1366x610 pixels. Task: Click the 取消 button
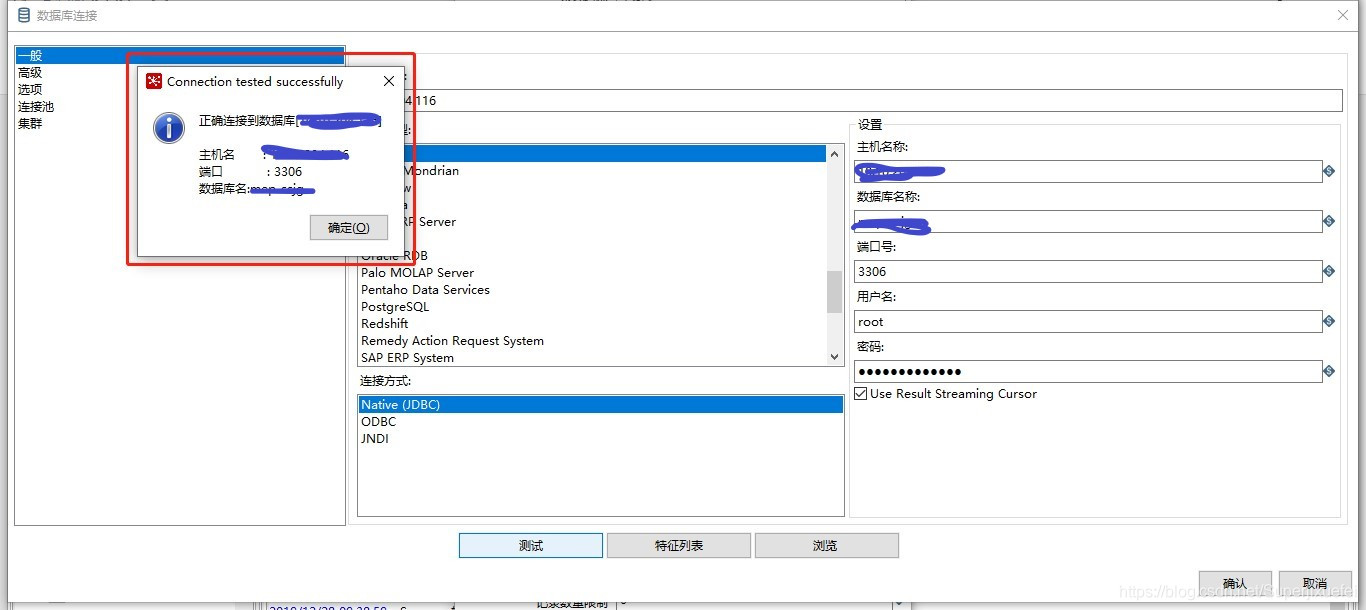pyautogui.click(x=1315, y=583)
